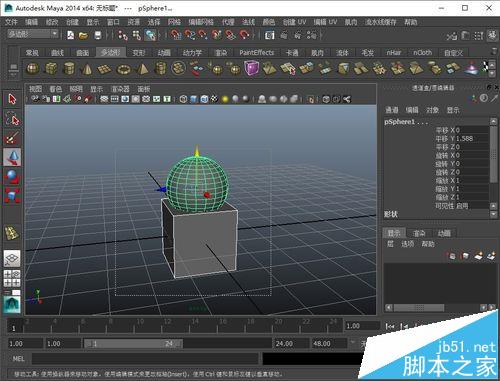This screenshot has width=500, height=381.
Task: Switch to the nCloth shelf tab
Action: tap(422, 52)
